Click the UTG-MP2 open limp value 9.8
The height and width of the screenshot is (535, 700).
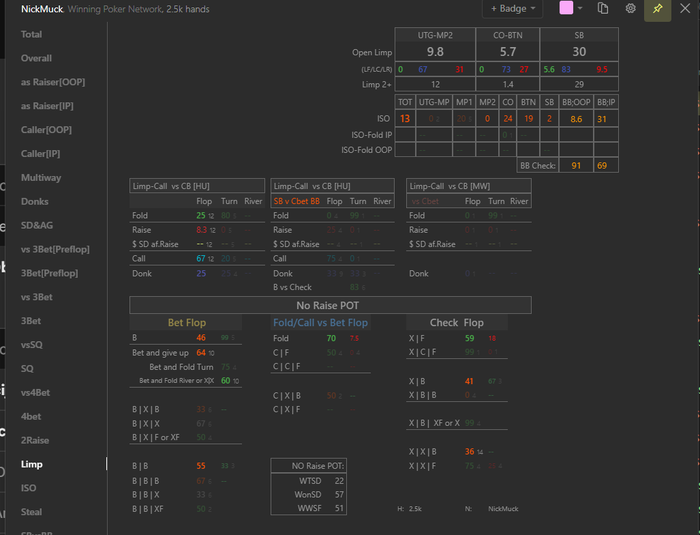point(435,52)
